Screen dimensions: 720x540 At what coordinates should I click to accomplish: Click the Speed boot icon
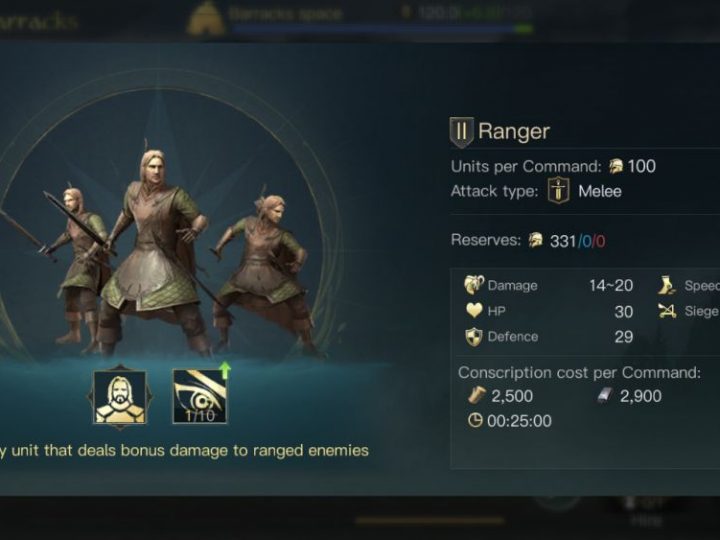(x=666, y=285)
